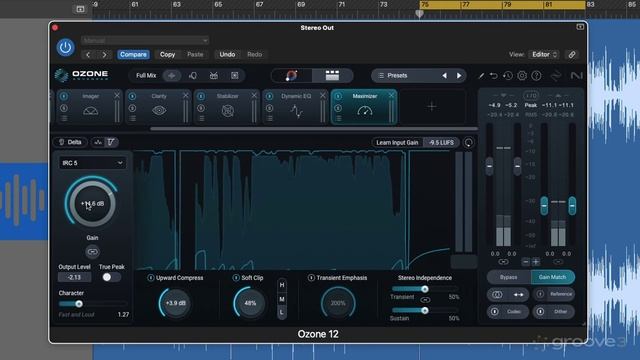Image resolution: width=640 pixels, height=360 pixels.
Task: Add a new module with plus slot
Action: click(432, 107)
